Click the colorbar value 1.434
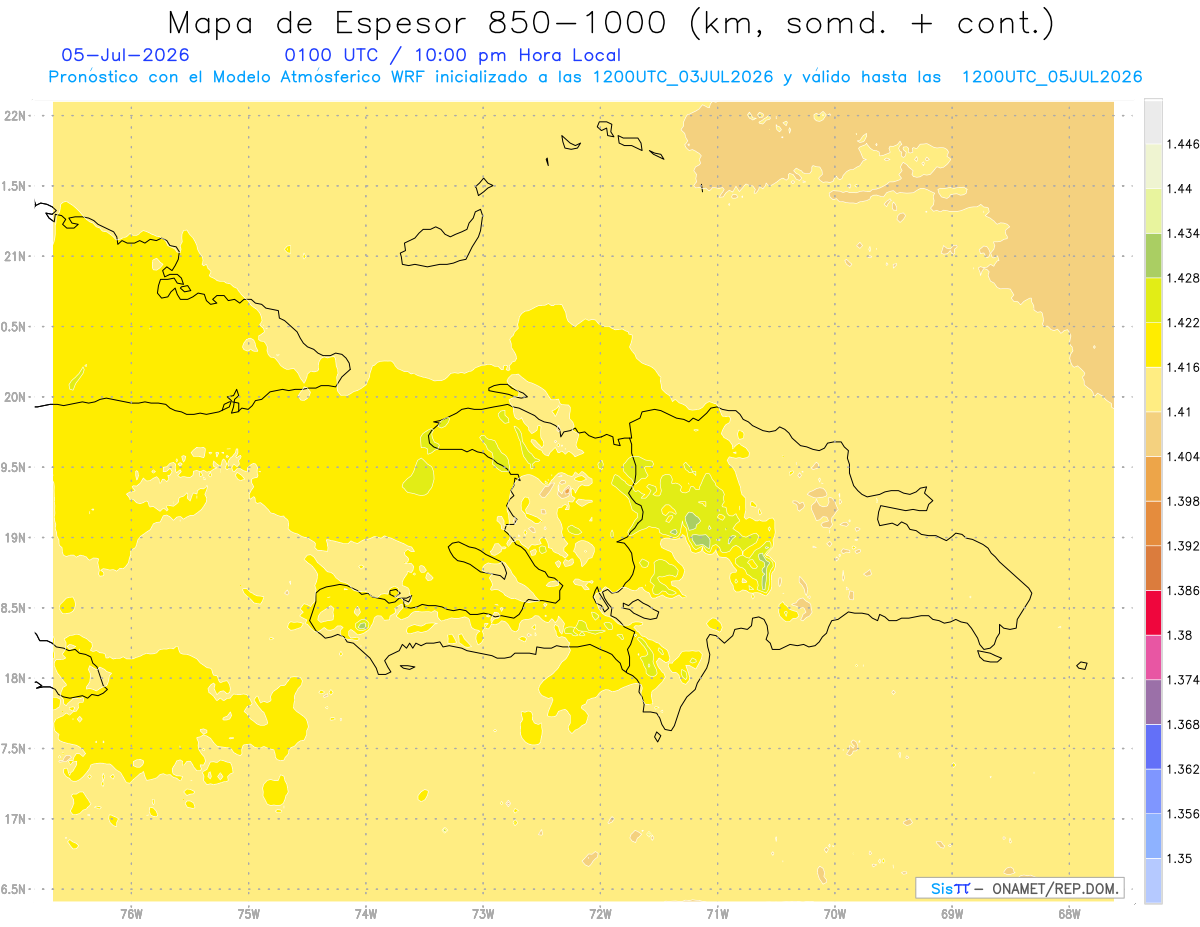This screenshot has height=927, width=1200. 1183,233
